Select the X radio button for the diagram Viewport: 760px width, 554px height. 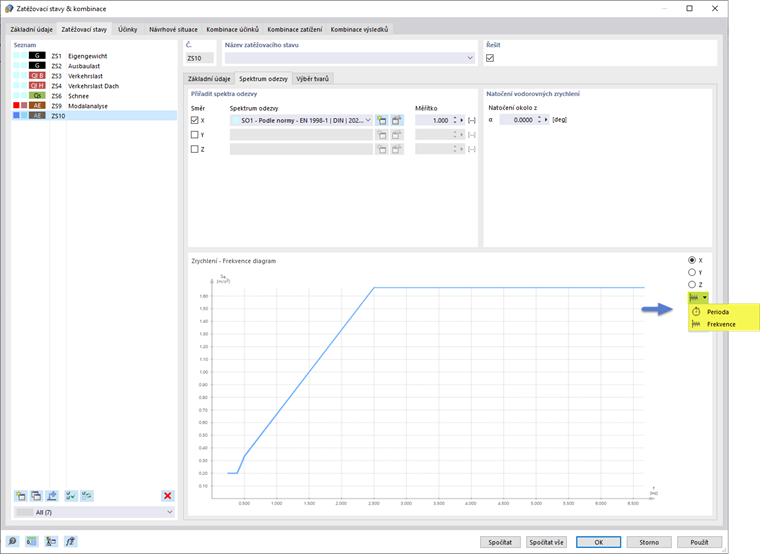[692, 260]
